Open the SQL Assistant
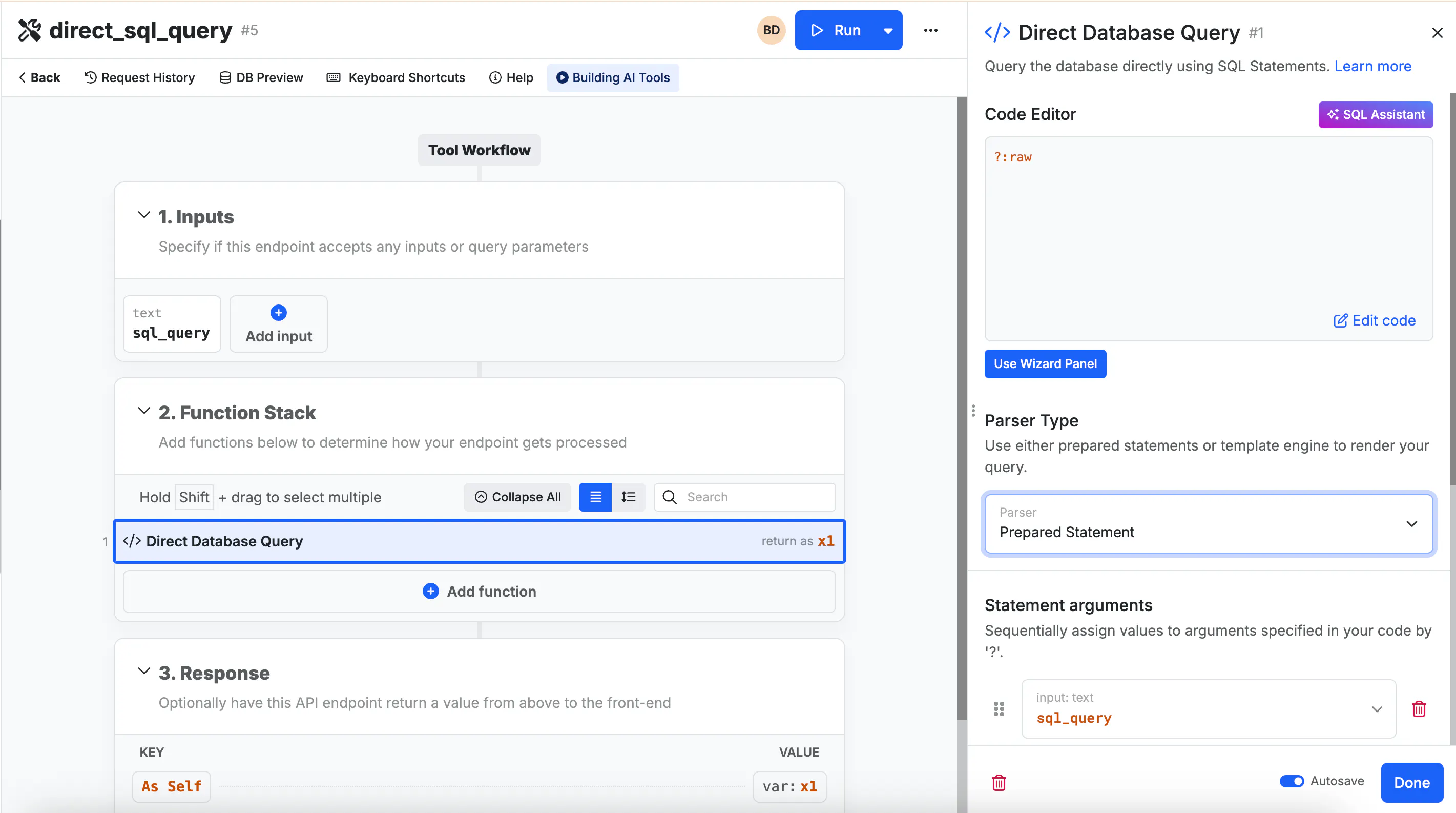The height and width of the screenshot is (813, 1456). tap(1375, 115)
